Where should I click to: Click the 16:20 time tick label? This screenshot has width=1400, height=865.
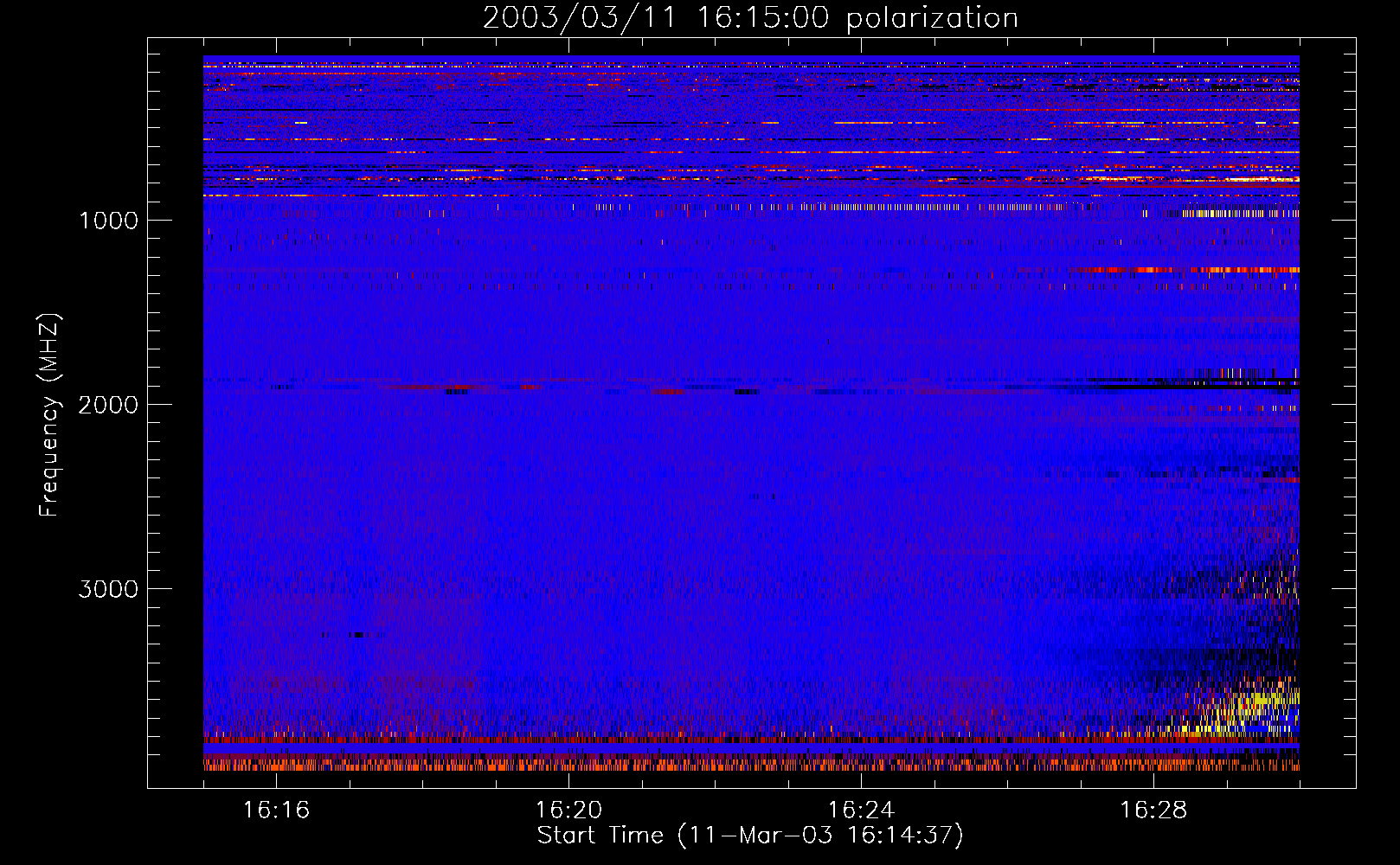[568, 811]
